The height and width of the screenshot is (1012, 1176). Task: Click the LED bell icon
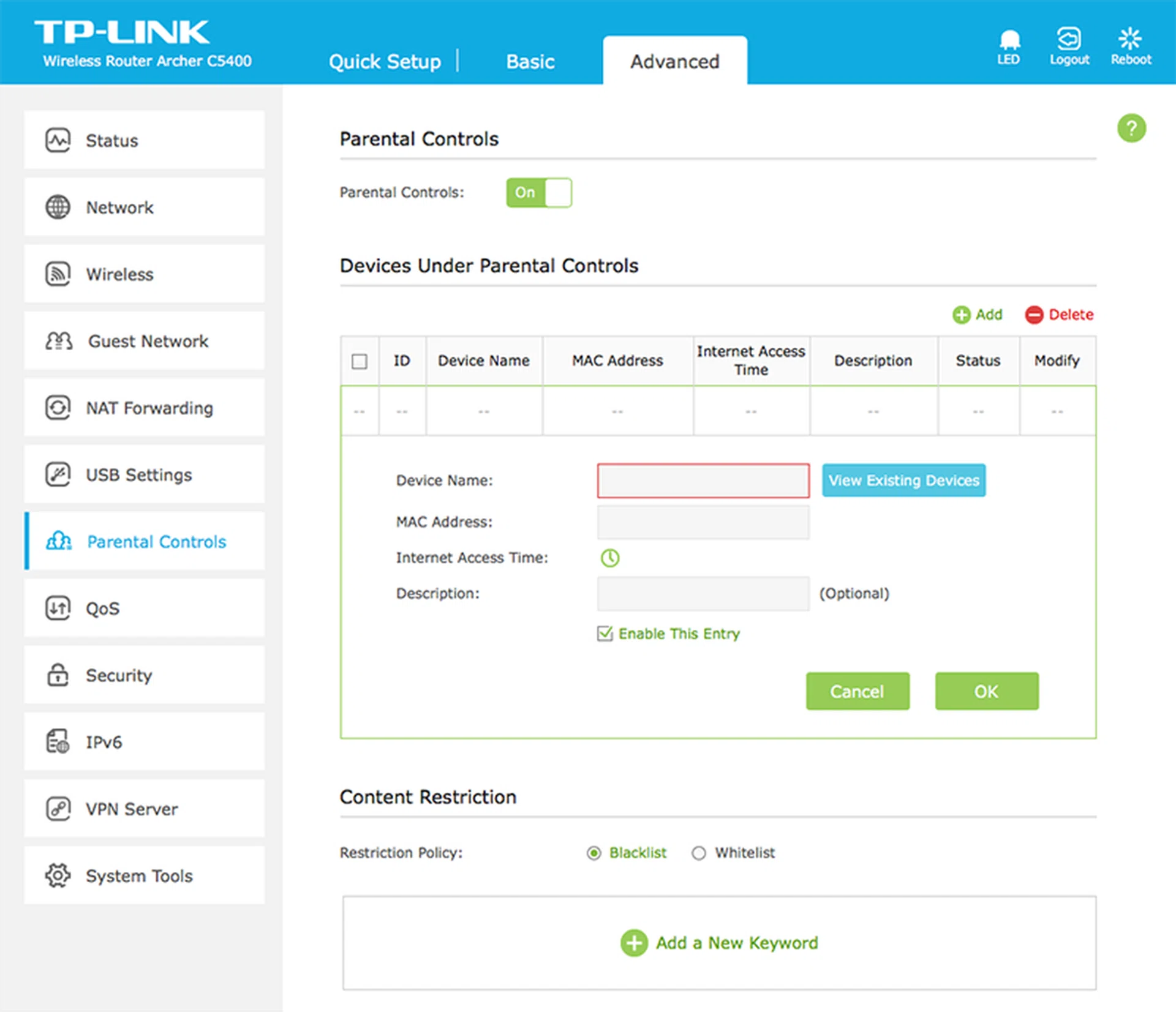coord(1009,40)
